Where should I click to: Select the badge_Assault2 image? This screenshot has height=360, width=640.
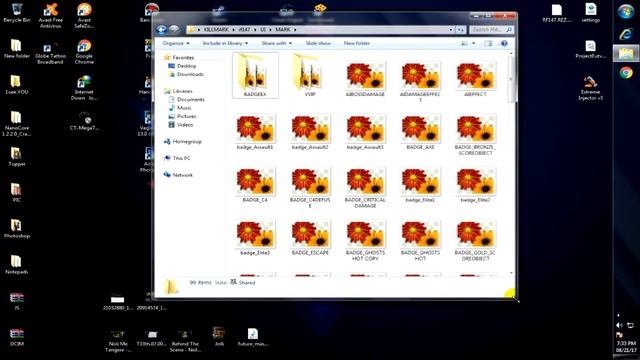[x=310, y=131]
